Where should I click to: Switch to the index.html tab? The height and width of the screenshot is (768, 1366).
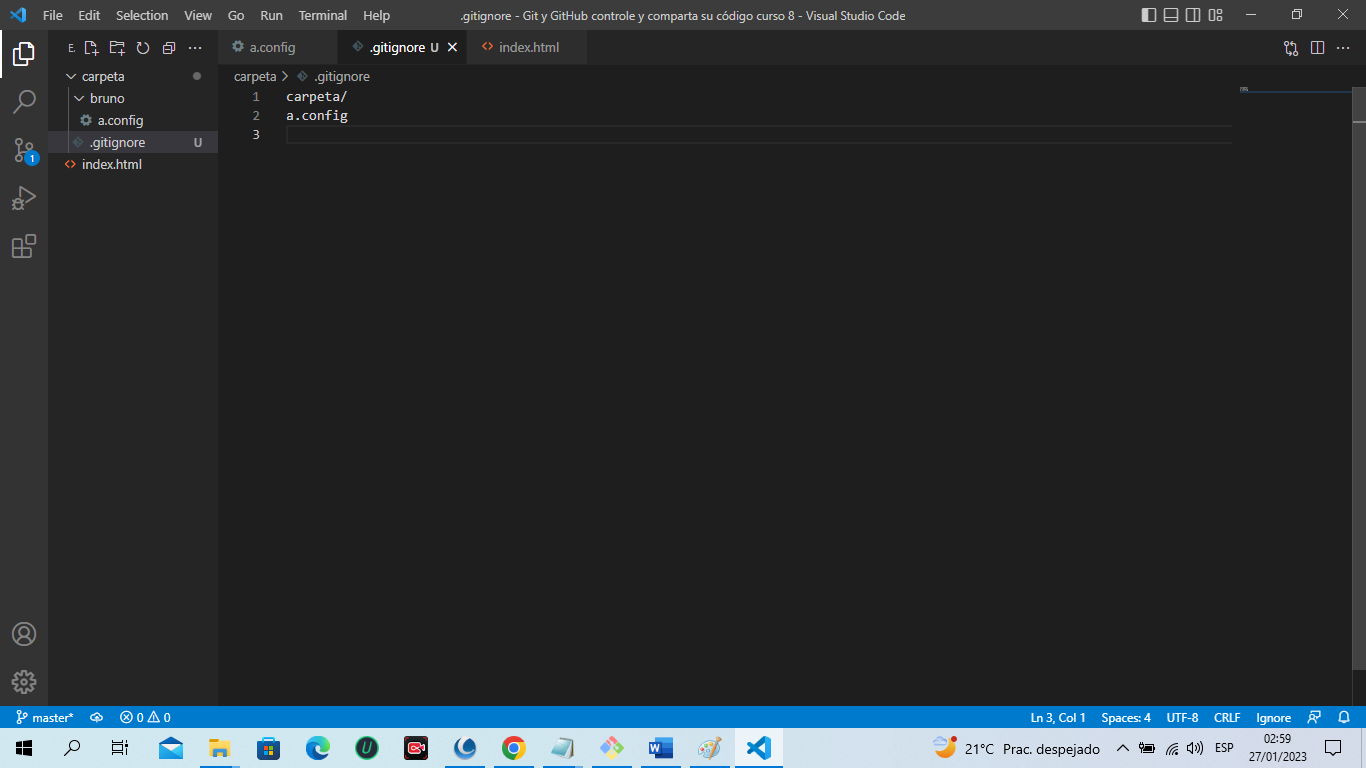click(x=528, y=48)
